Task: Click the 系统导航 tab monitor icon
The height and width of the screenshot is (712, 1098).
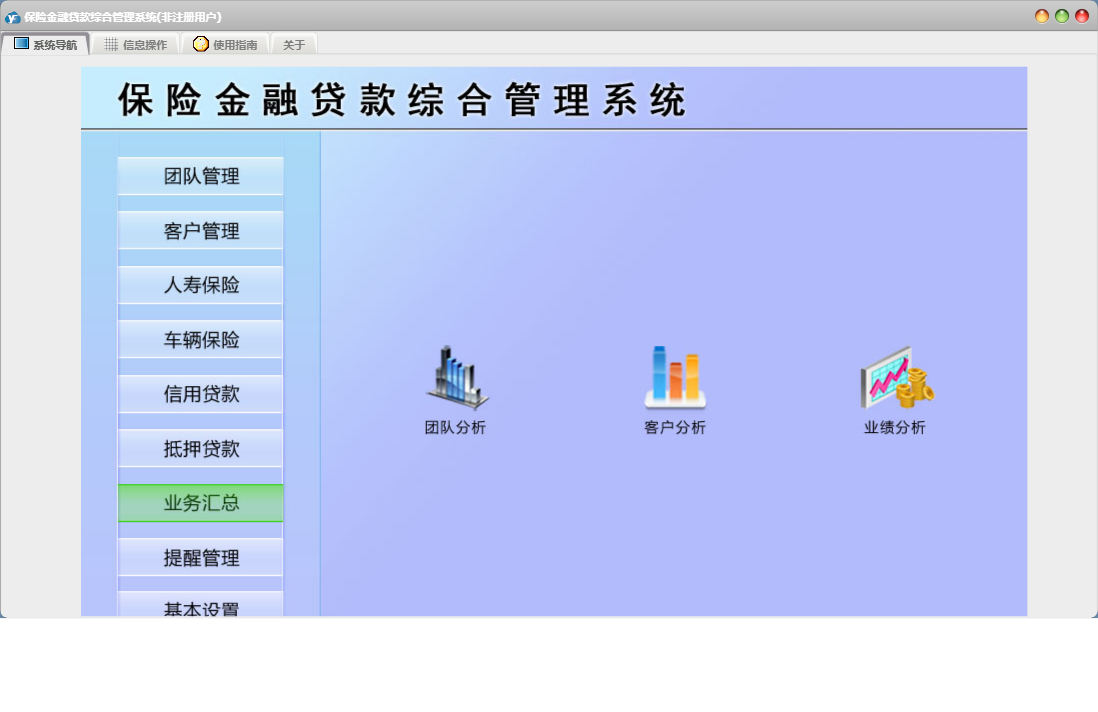Action: coord(21,43)
